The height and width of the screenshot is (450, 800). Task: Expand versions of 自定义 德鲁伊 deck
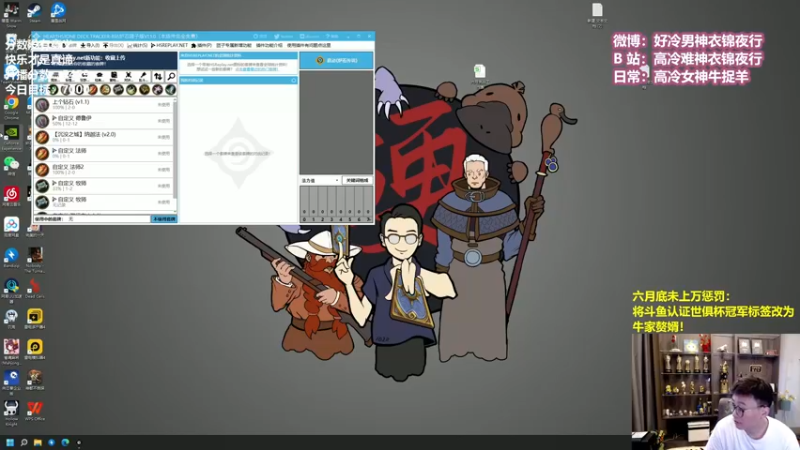(x=55, y=118)
